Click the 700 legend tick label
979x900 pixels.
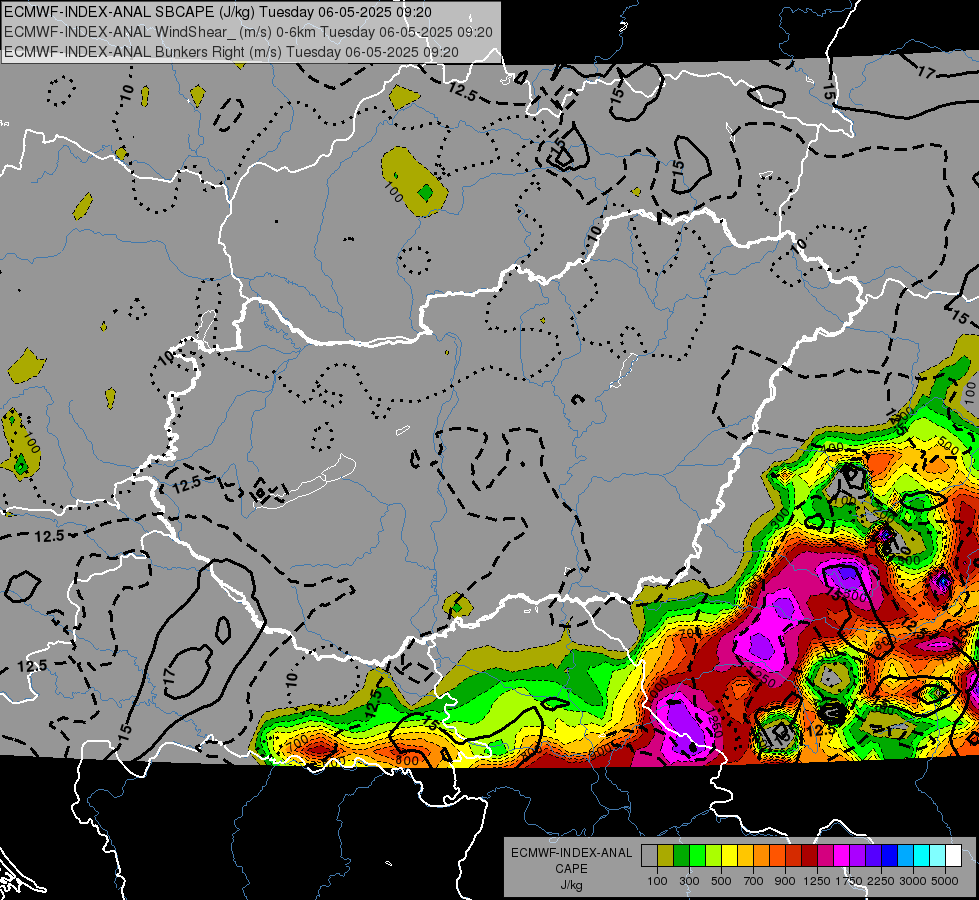pos(754,881)
